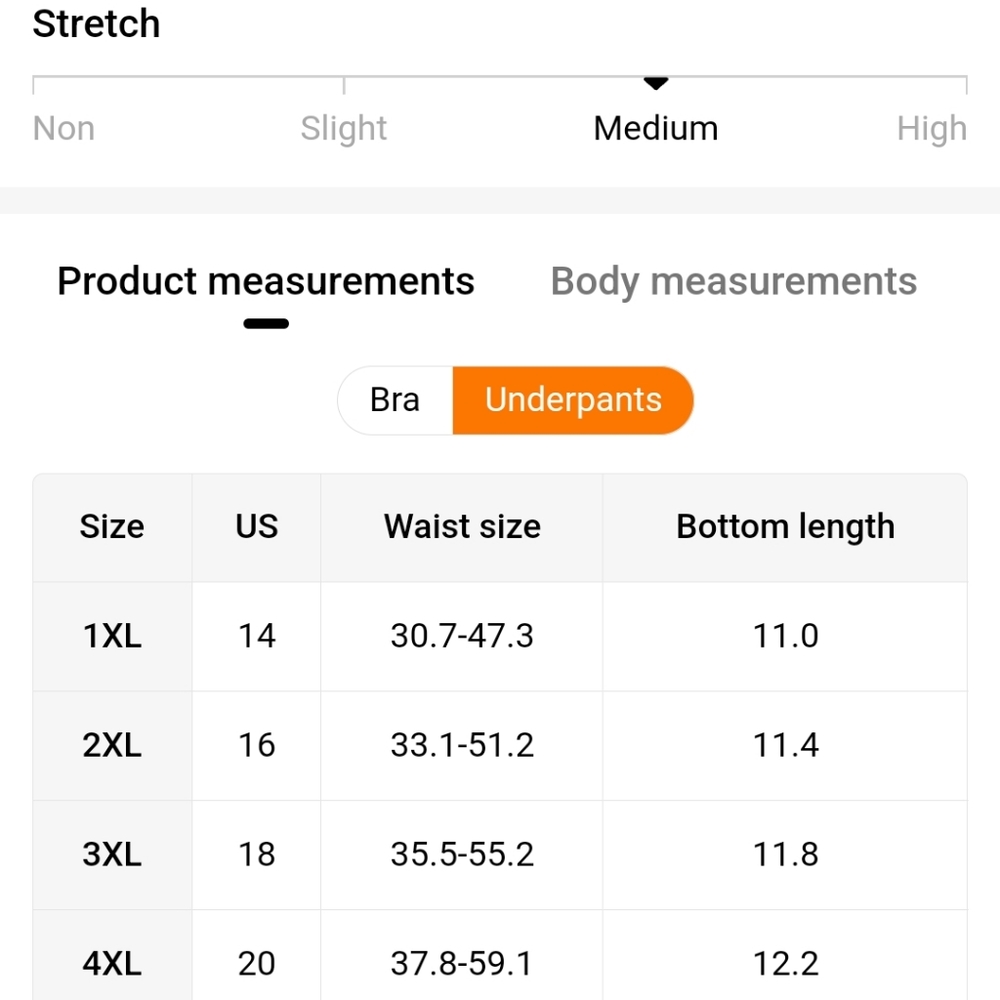Click the Size column header
1000x1000 pixels.
tap(112, 527)
